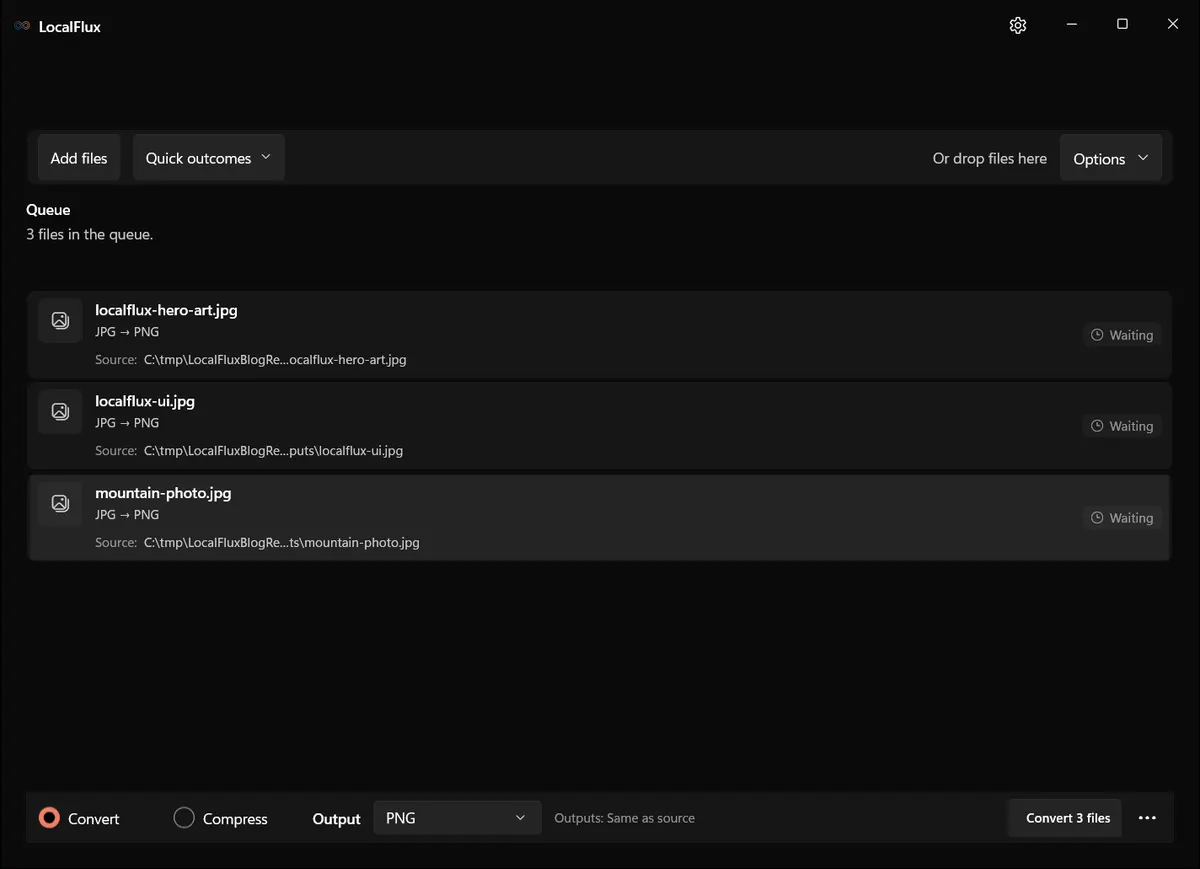This screenshot has width=1200, height=869.
Task: Click the Queue heading
Action: pos(48,210)
